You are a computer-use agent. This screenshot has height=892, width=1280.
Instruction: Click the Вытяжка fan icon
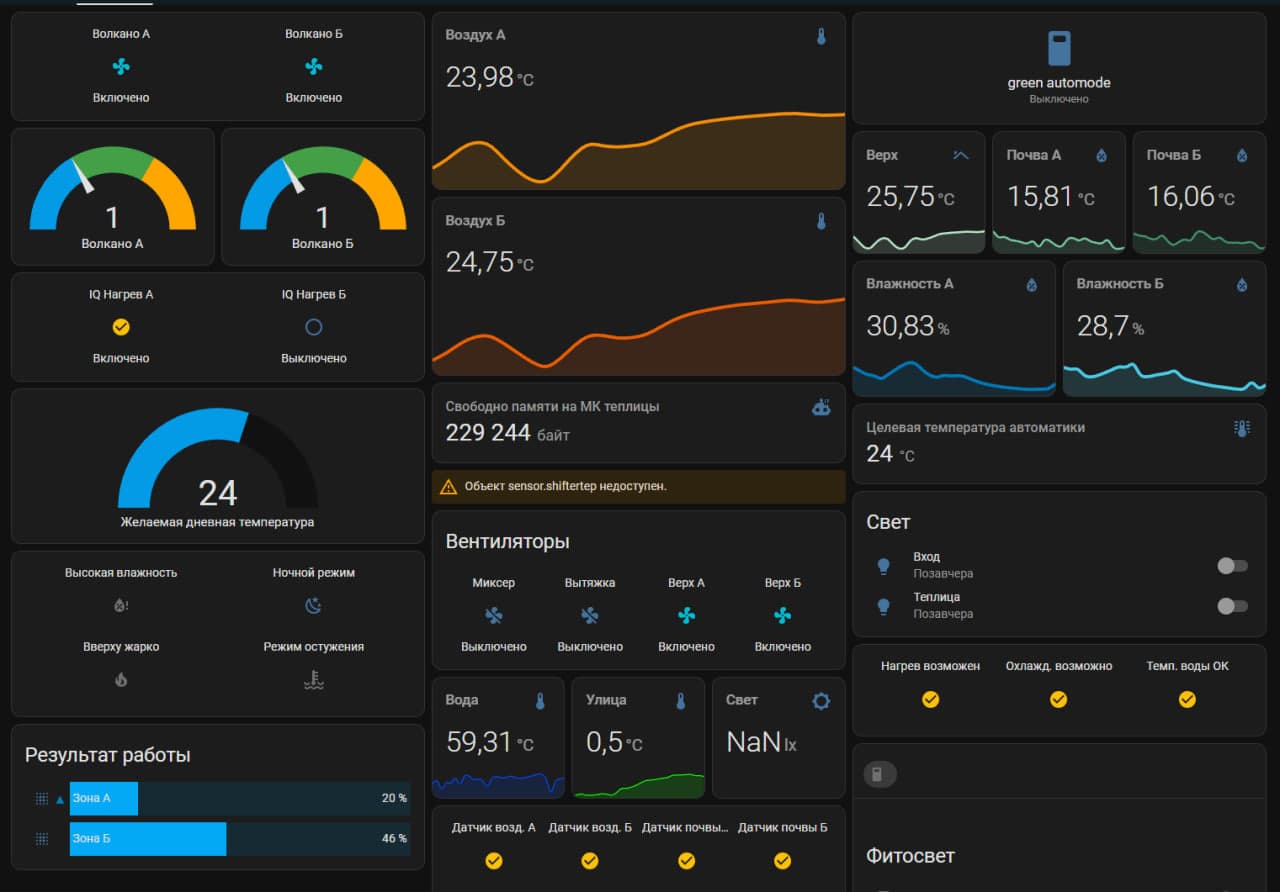pyautogui.click(x=590, y=615)
